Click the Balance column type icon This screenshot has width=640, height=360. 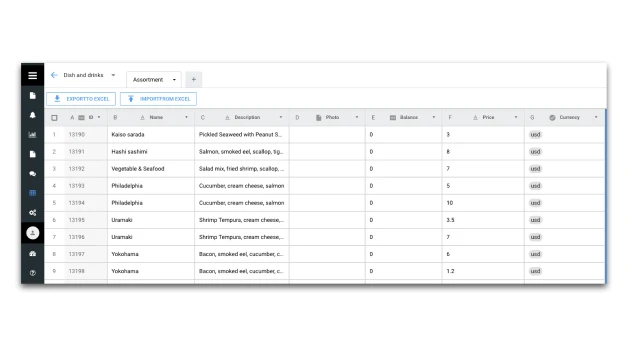(x=393, y=118)
